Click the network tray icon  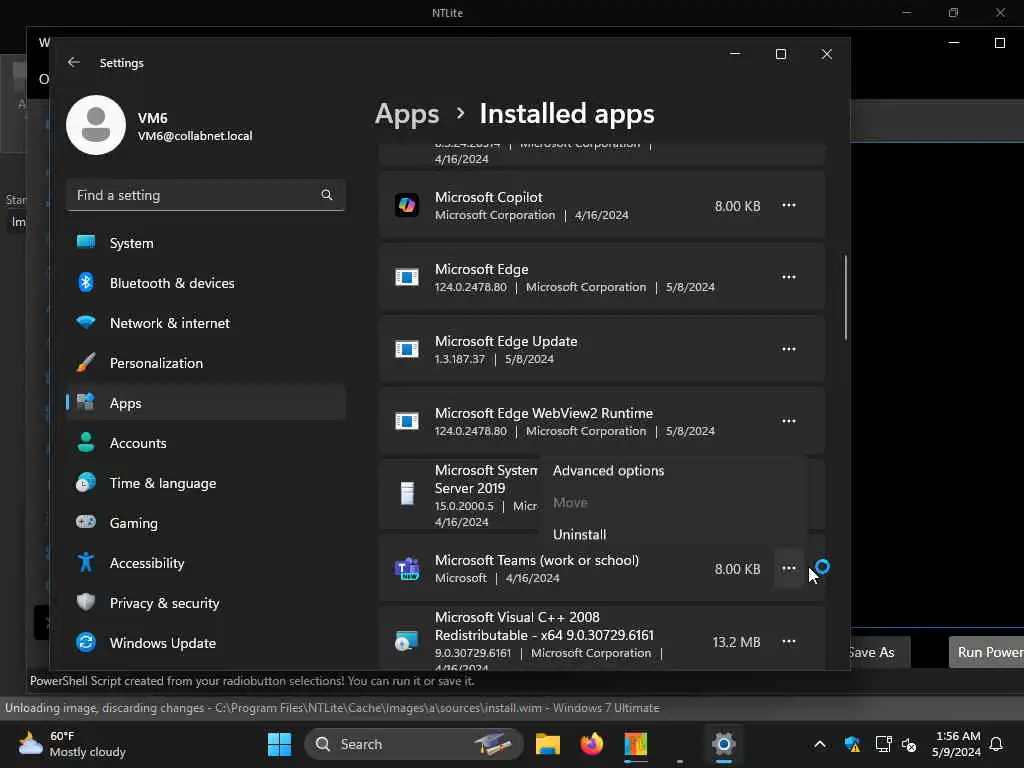pyautogui.click(x=883, y=744)
